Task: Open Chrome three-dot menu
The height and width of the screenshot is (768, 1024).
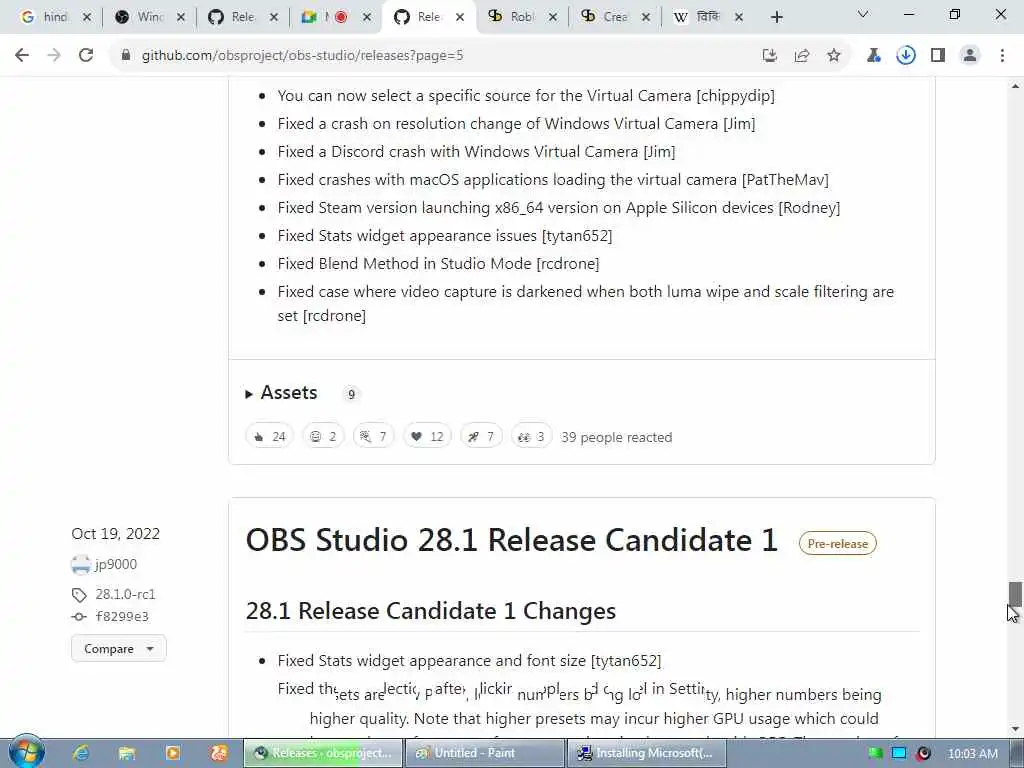Action: coord(1002,56)
